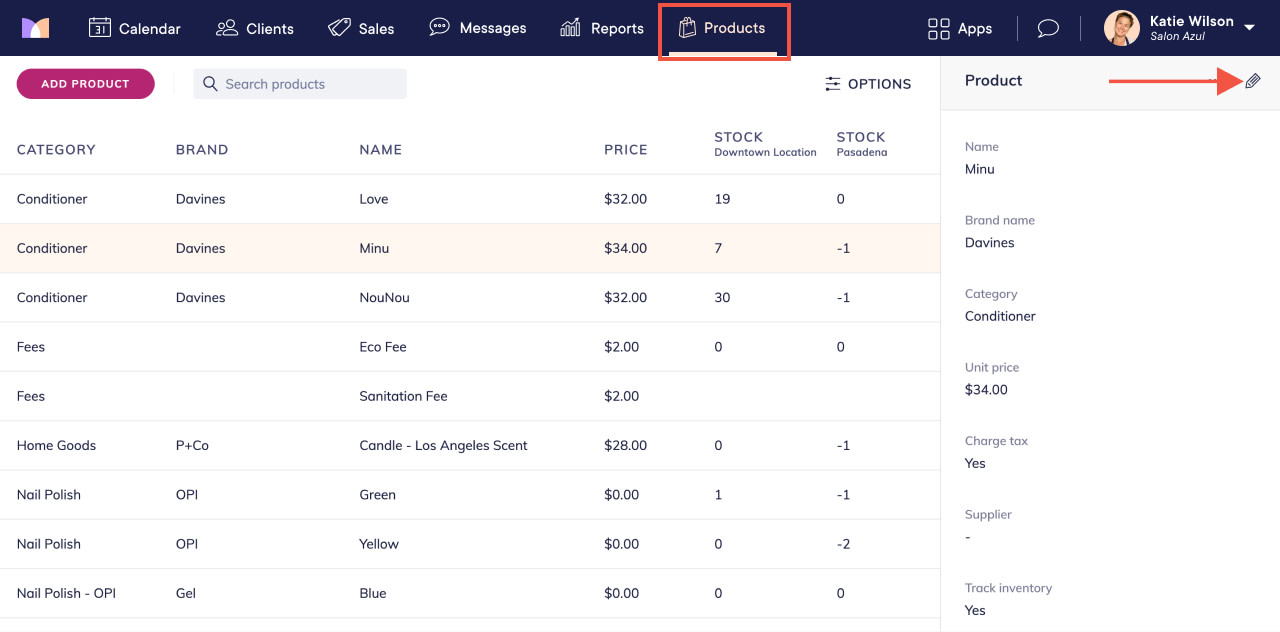Viewport: 1280px width, 632px height.
Task: Click the Sales price-tag icon
Action: click(x=339, y=28)
